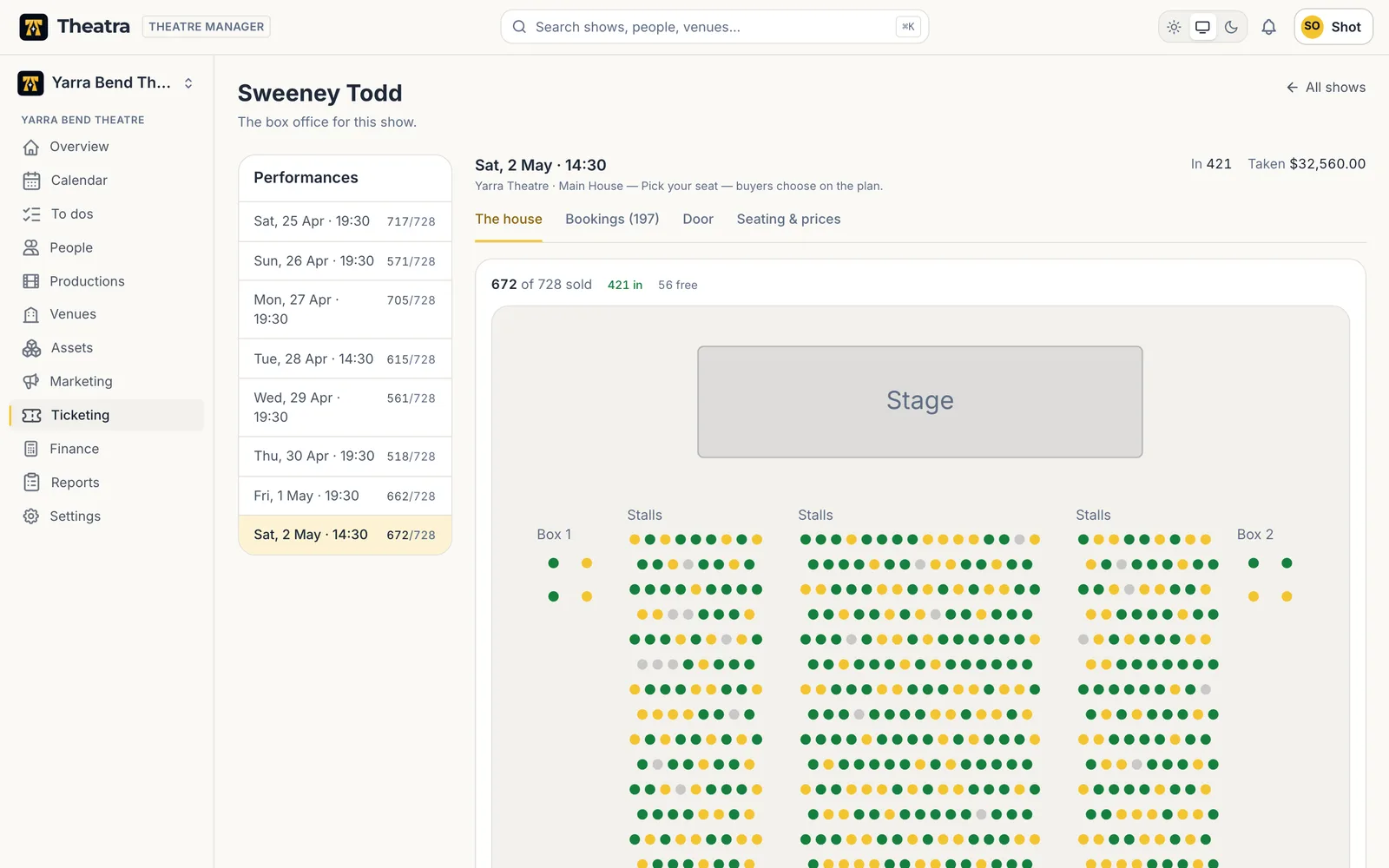Open the Finance section

pos(107,449)
